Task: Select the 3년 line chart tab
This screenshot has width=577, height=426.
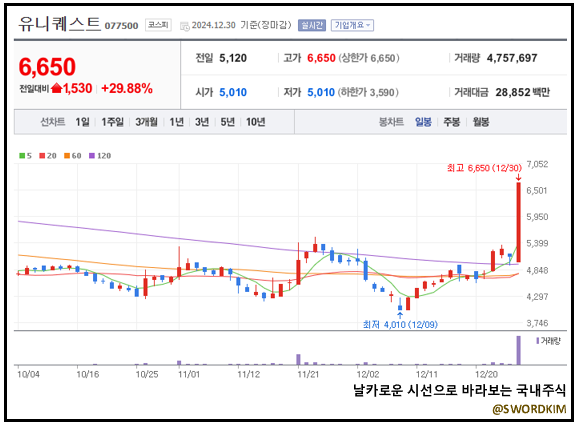Action: click(202, 122)
